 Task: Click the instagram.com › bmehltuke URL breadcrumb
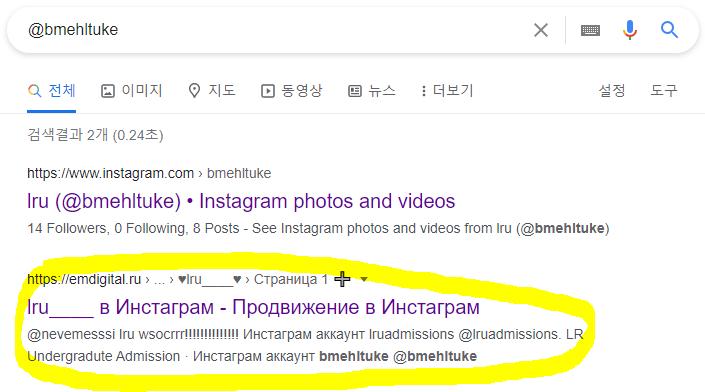(149, 173)
